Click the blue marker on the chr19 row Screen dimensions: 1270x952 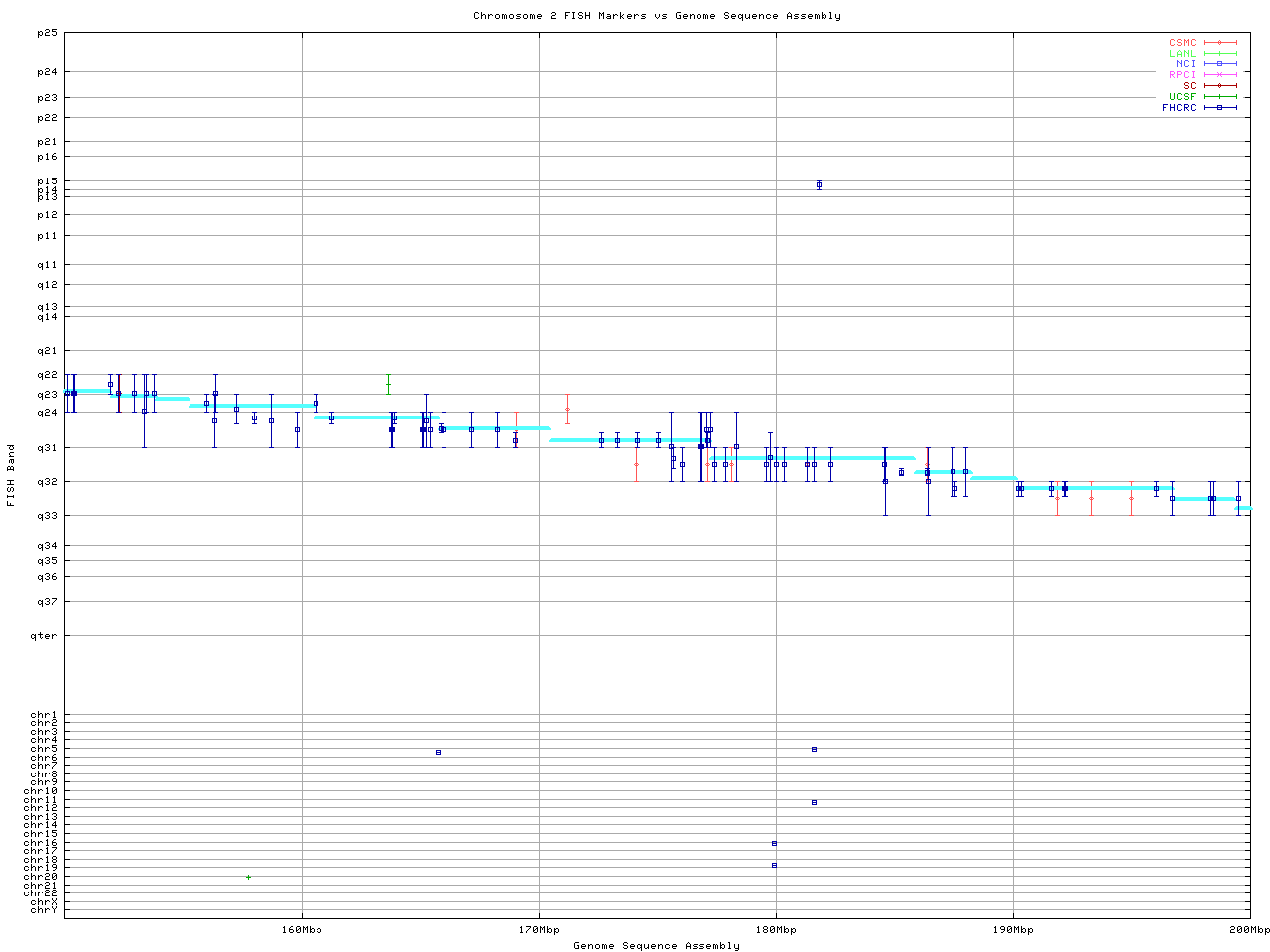774,865
